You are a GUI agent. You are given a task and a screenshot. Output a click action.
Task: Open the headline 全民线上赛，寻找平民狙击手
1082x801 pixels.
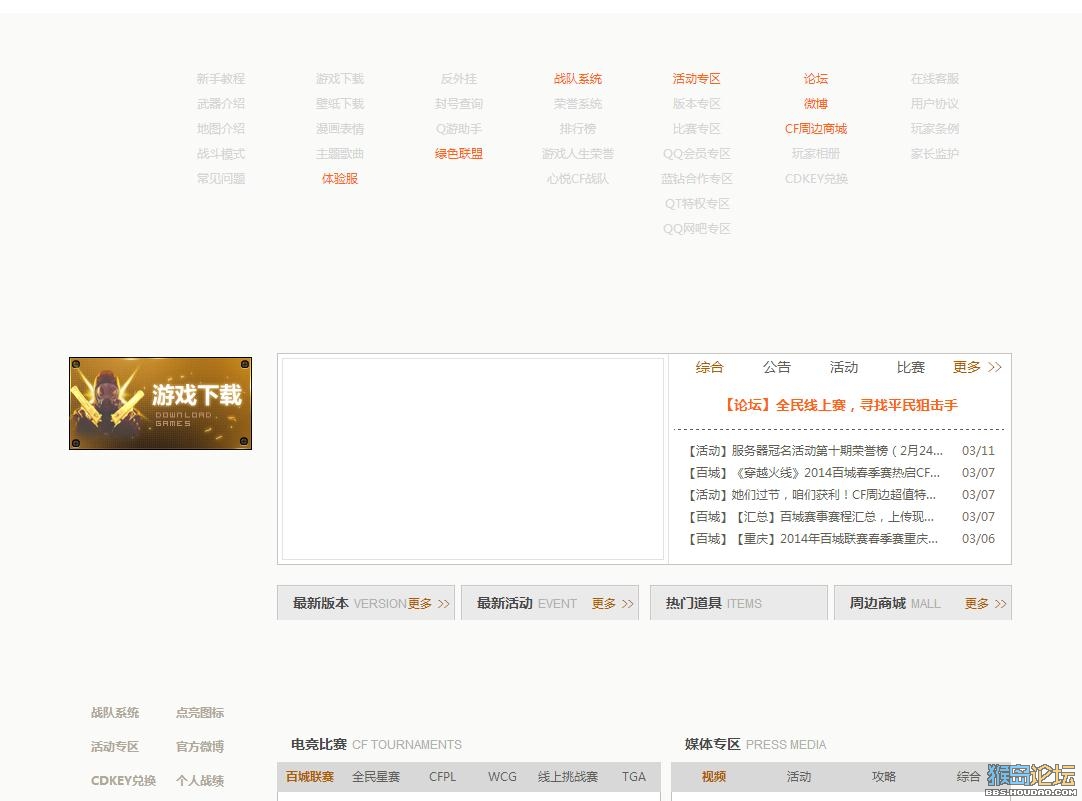pos(840,405)
